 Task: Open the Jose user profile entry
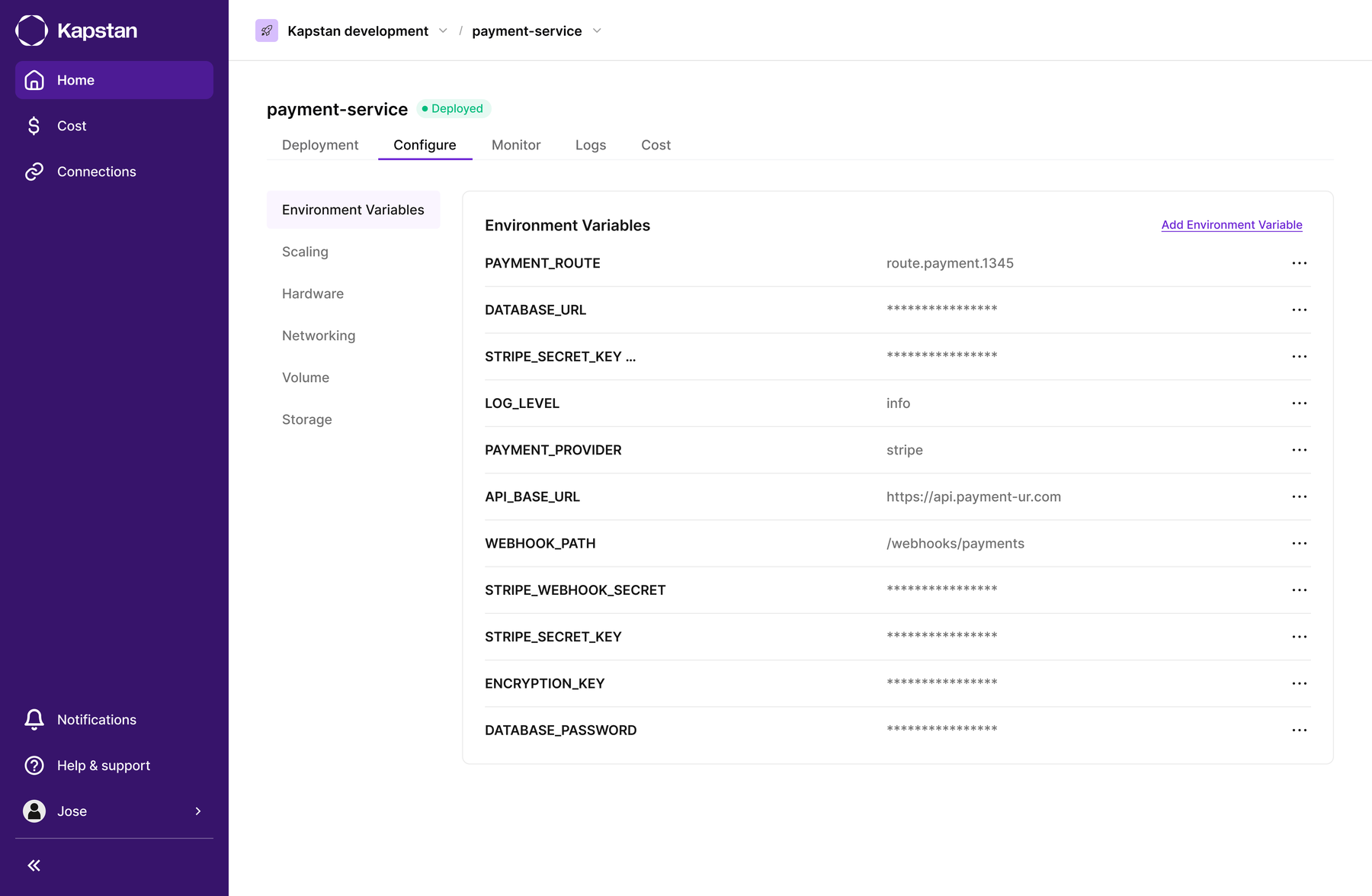tap(114, 811)
